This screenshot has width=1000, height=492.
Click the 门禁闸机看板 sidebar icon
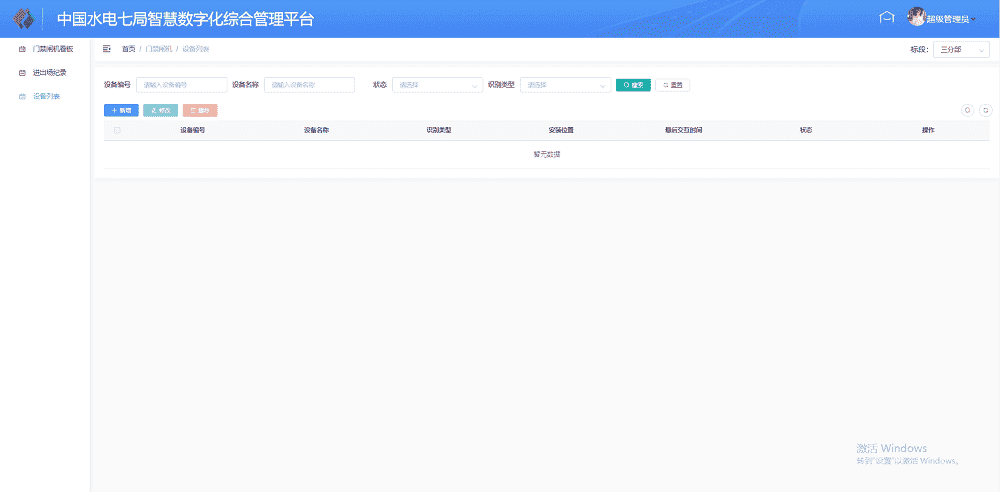click(23, 48)
